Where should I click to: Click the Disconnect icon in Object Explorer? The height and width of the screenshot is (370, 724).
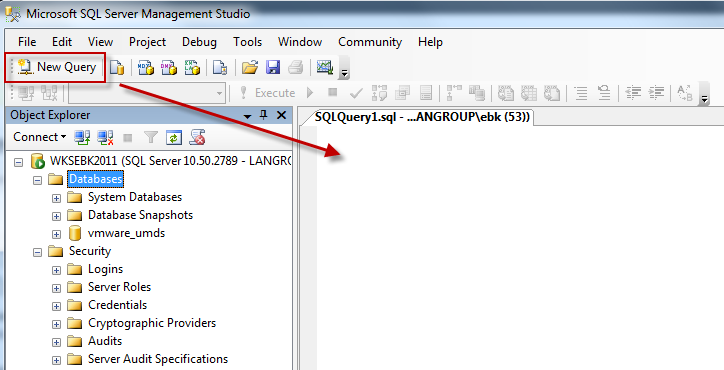[x=105, y=137]
